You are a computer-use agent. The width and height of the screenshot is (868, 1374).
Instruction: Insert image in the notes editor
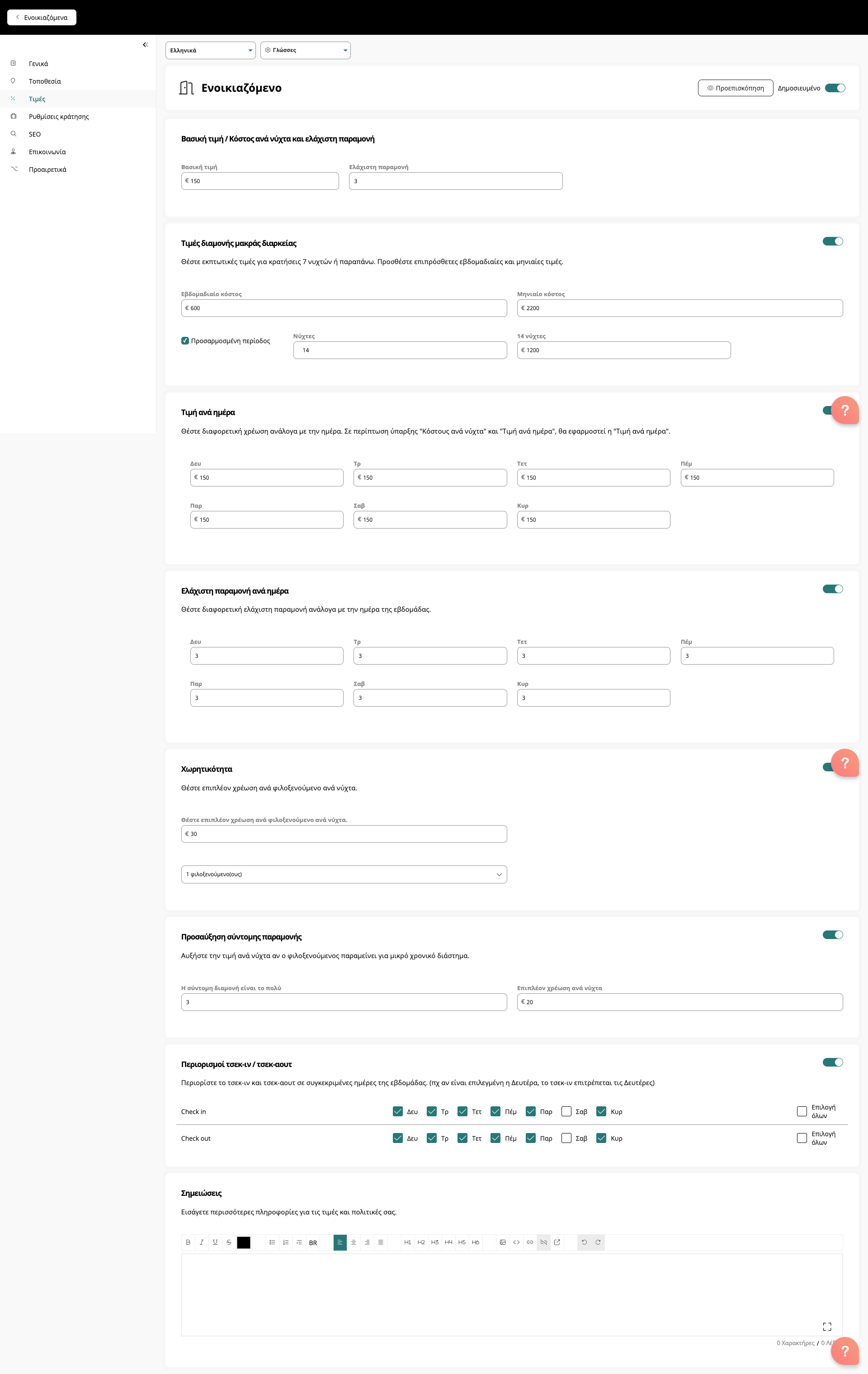click(503, 1242)
